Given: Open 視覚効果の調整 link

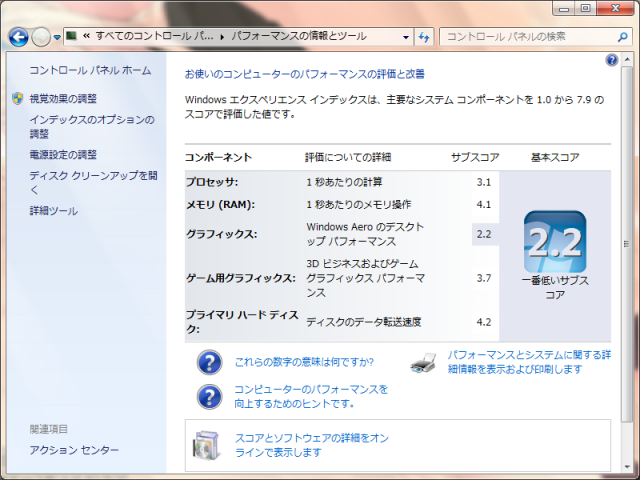Looking at the screenshot, I should 63,98.
